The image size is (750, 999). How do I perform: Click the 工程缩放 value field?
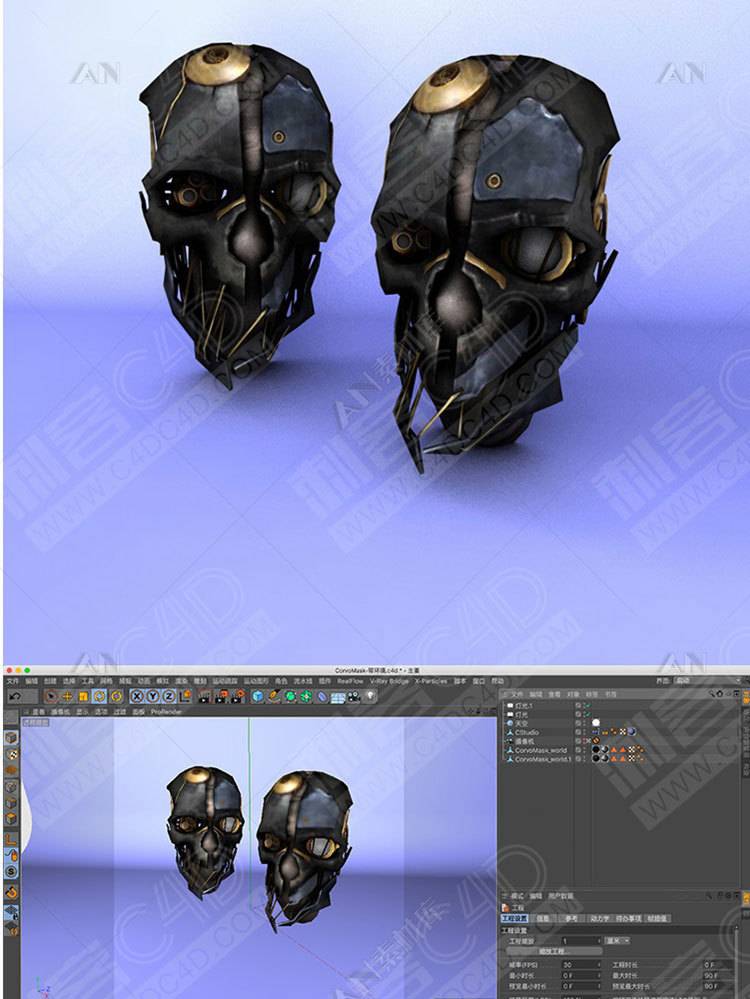[x=581, y=940]
